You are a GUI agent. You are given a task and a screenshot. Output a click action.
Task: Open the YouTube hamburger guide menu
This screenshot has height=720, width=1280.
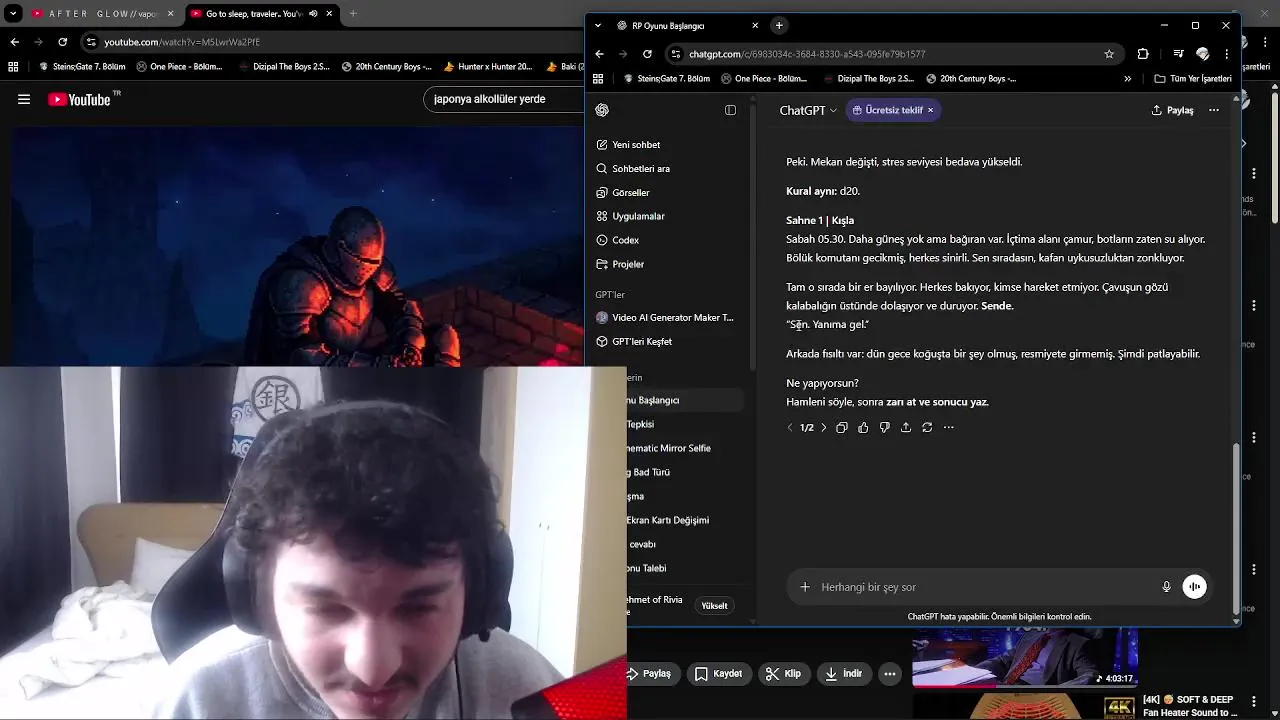24,99
